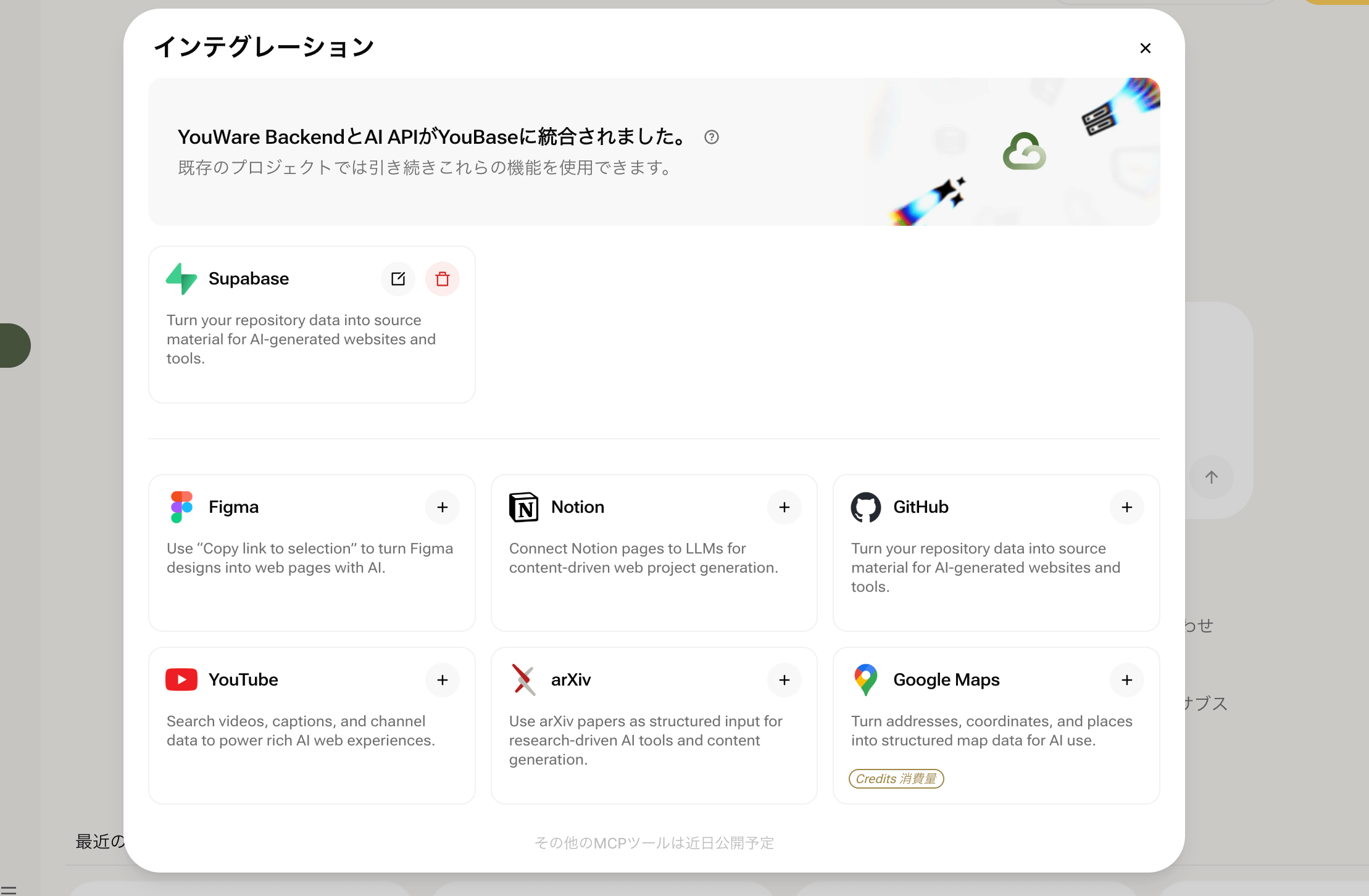Image resolution: width=1369 pixels, height=896 pixels.
Task: Add the Google Maps integration with plus button
Action: [1127, 679]
